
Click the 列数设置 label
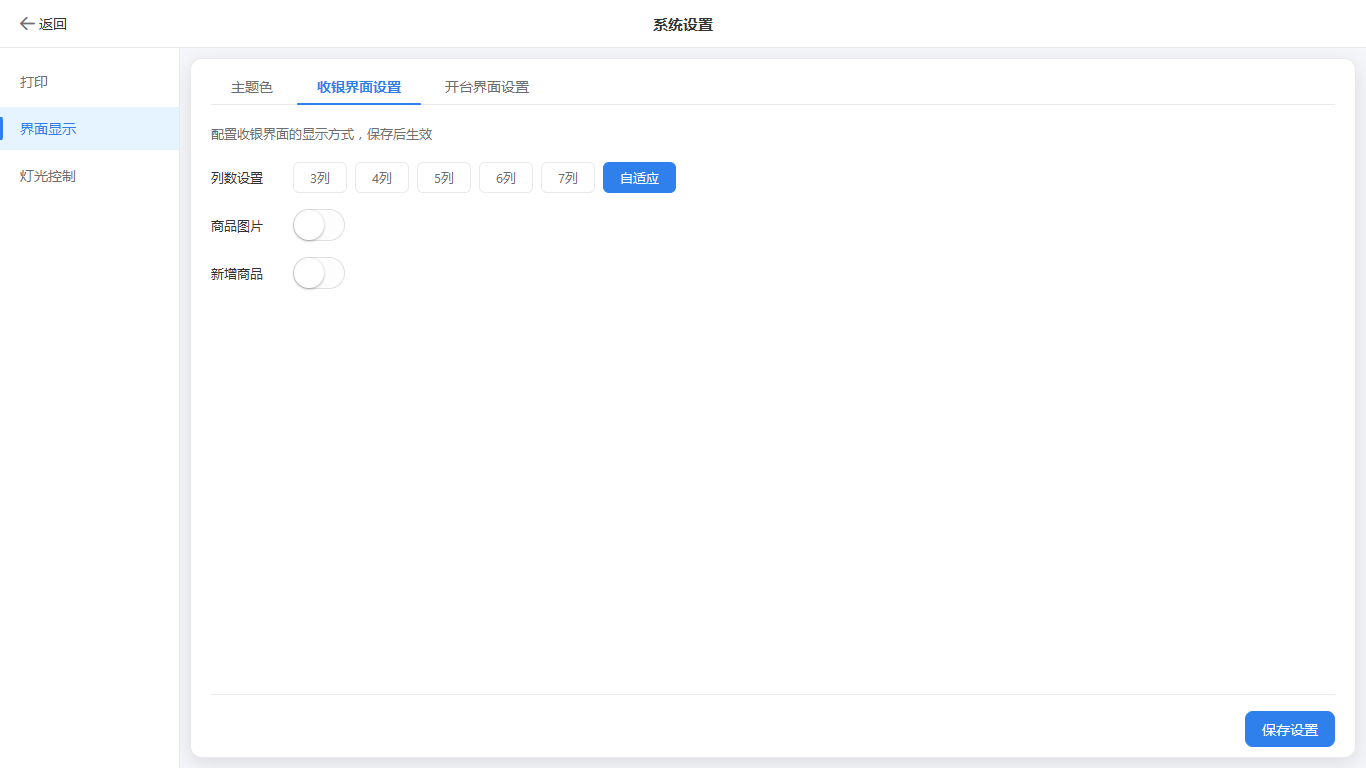pyautogui.click(x=237, y=178)
